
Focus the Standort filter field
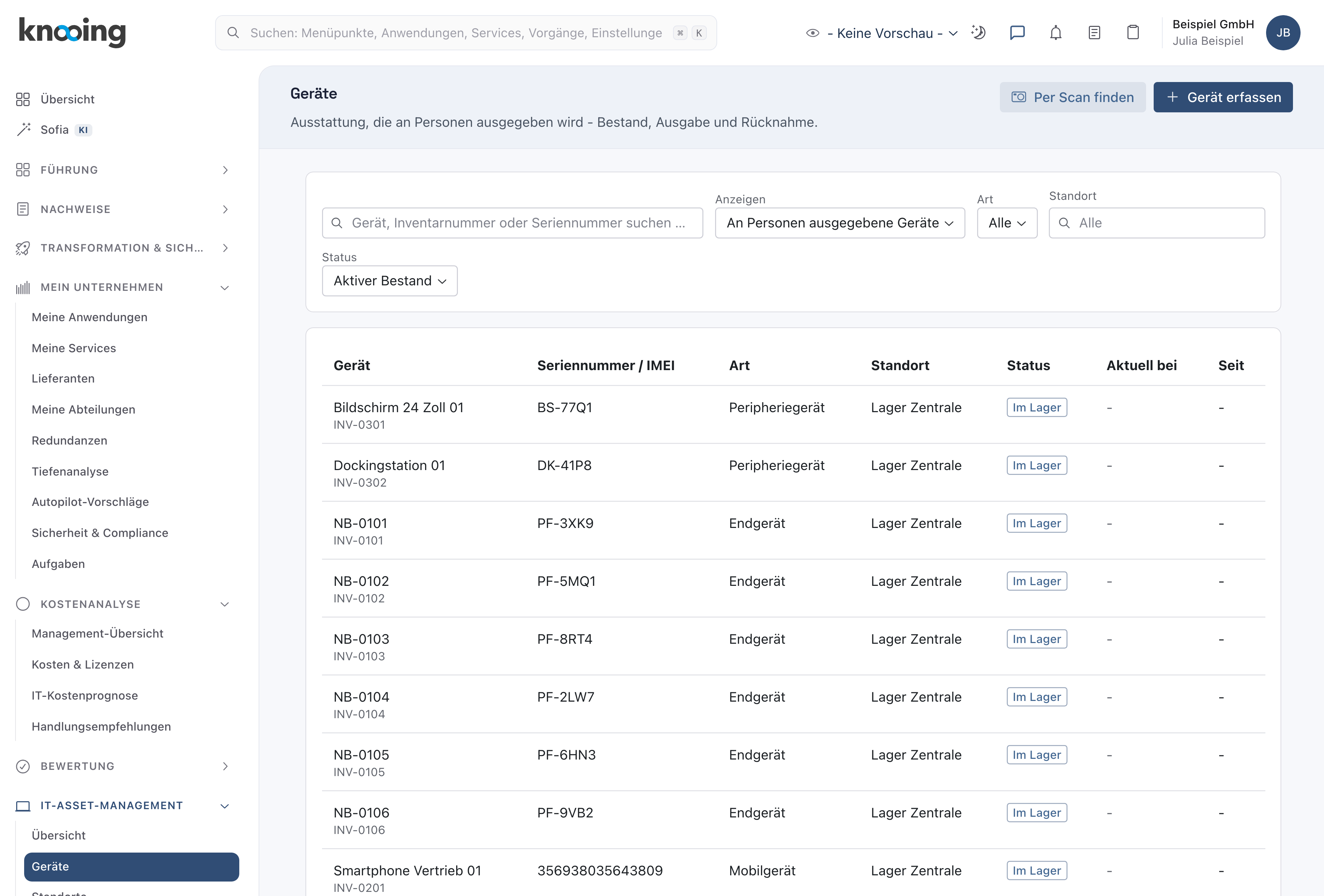1156,223
